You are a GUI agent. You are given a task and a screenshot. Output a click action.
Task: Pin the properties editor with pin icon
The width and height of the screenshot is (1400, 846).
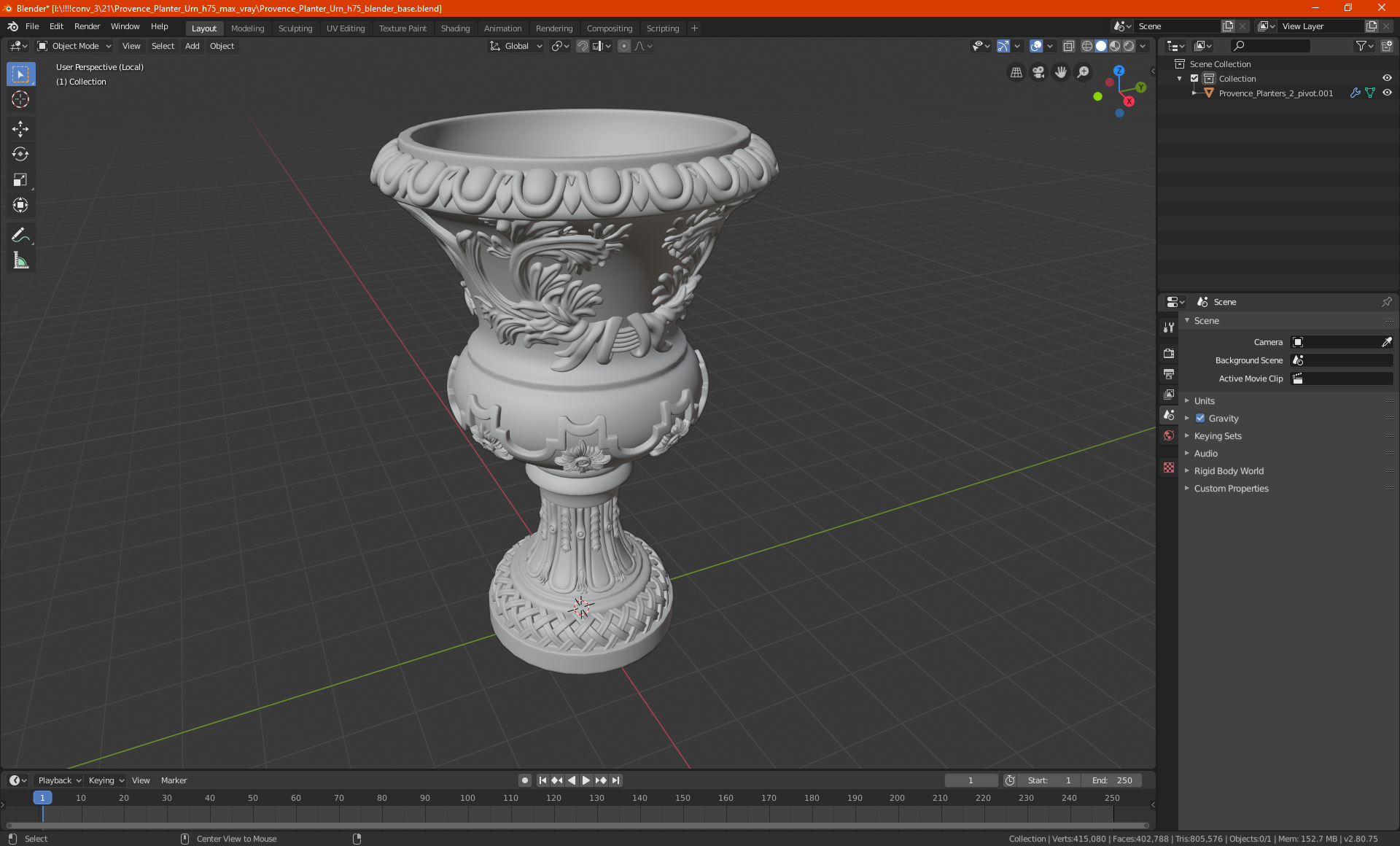(1386, 302)
